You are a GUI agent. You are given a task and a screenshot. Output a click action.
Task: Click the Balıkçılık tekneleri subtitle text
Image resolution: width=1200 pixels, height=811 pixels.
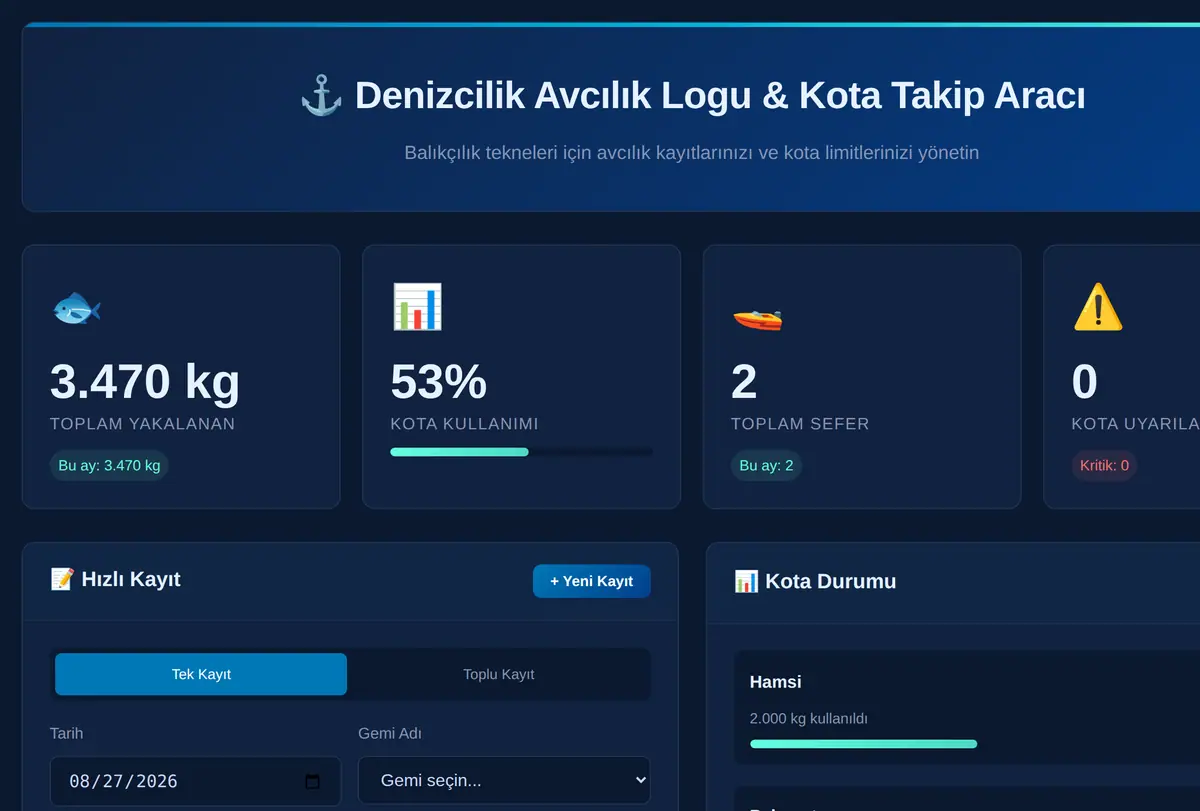click(692, 153)
